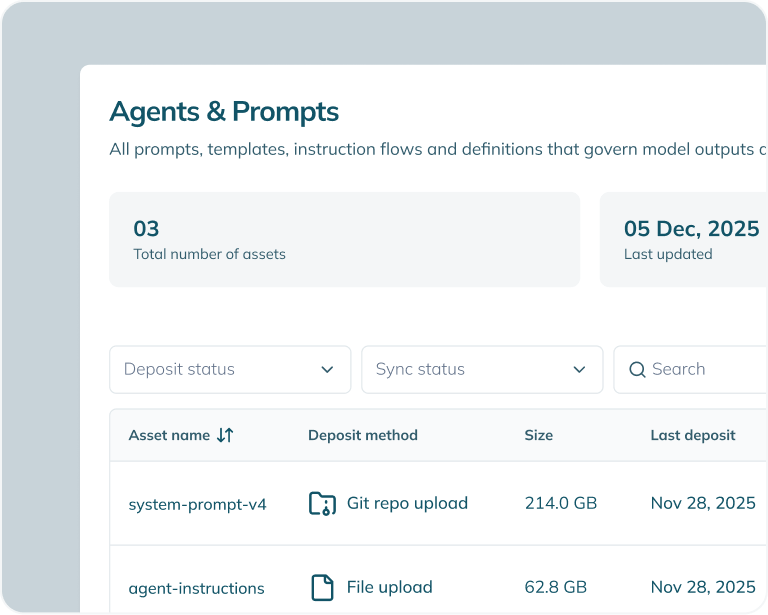Open the Sync status dropdown
This screenshot has height=615, width=768.
(x=482, y=370)
